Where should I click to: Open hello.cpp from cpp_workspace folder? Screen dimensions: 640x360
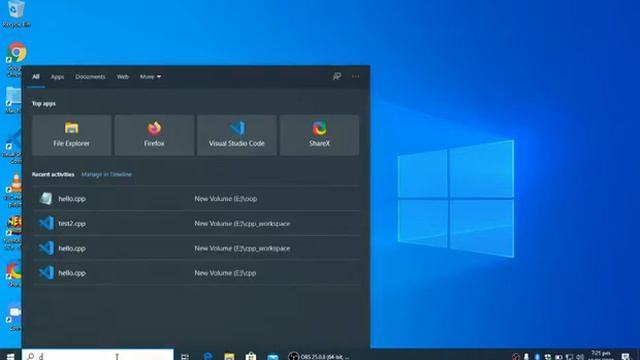click(x=196, y=248)
